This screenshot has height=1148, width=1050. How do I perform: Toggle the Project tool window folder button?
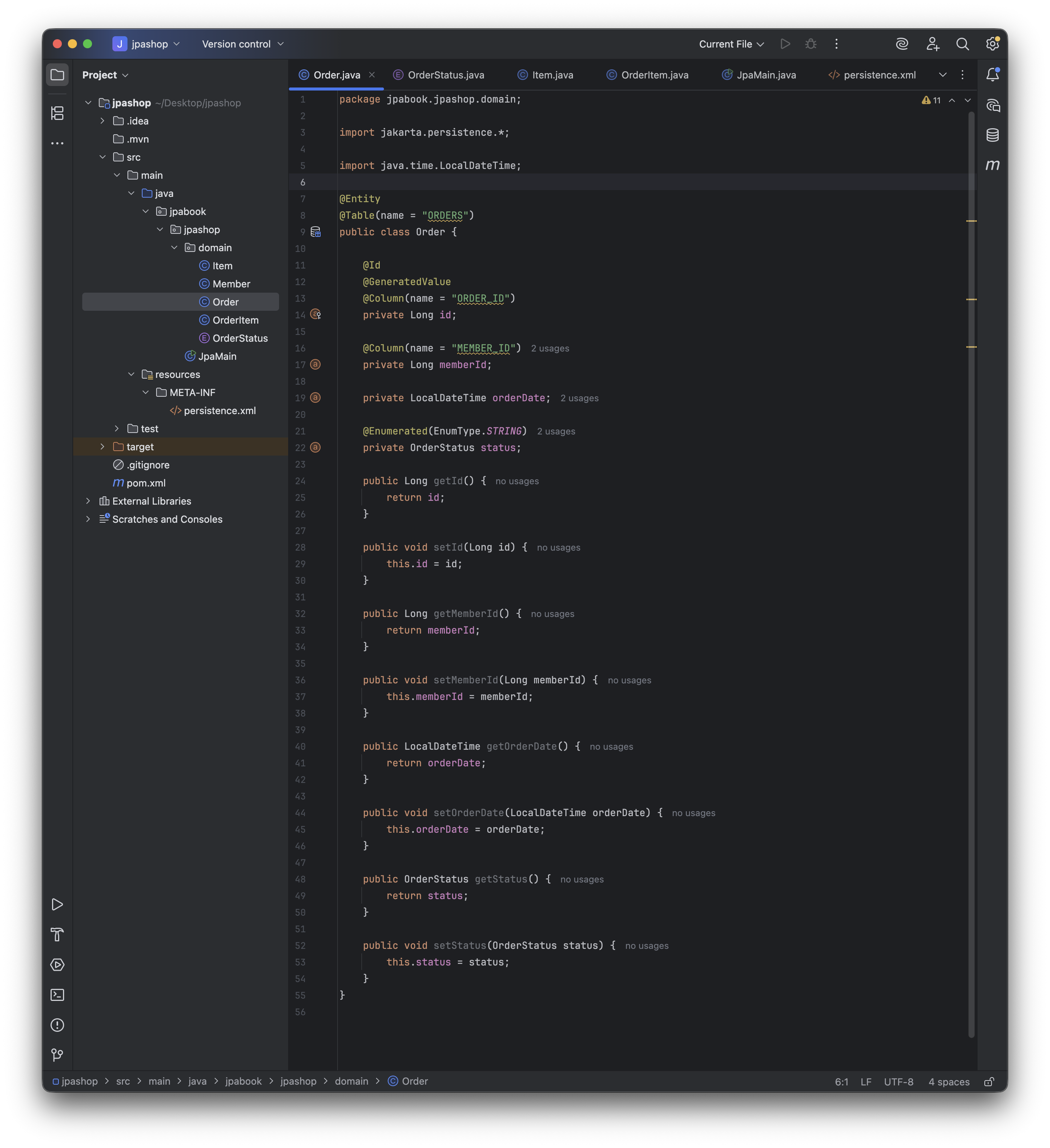[x=57, y=75]
